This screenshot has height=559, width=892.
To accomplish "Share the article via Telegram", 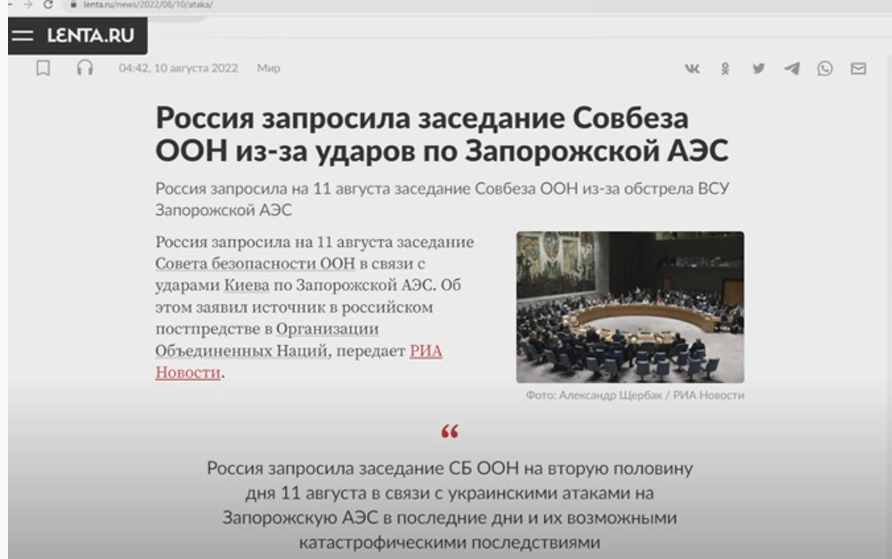I will point(791,69).
